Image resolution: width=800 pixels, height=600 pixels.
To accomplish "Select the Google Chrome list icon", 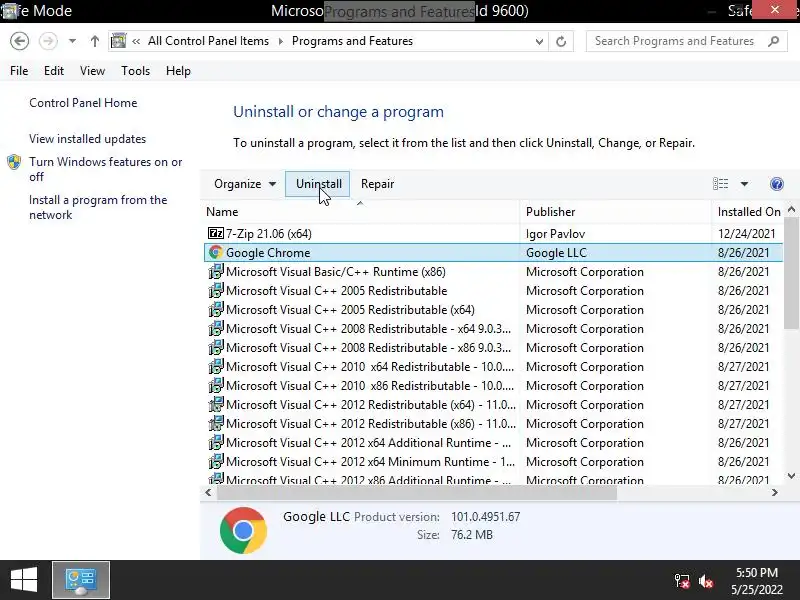I will coord(216,253).
